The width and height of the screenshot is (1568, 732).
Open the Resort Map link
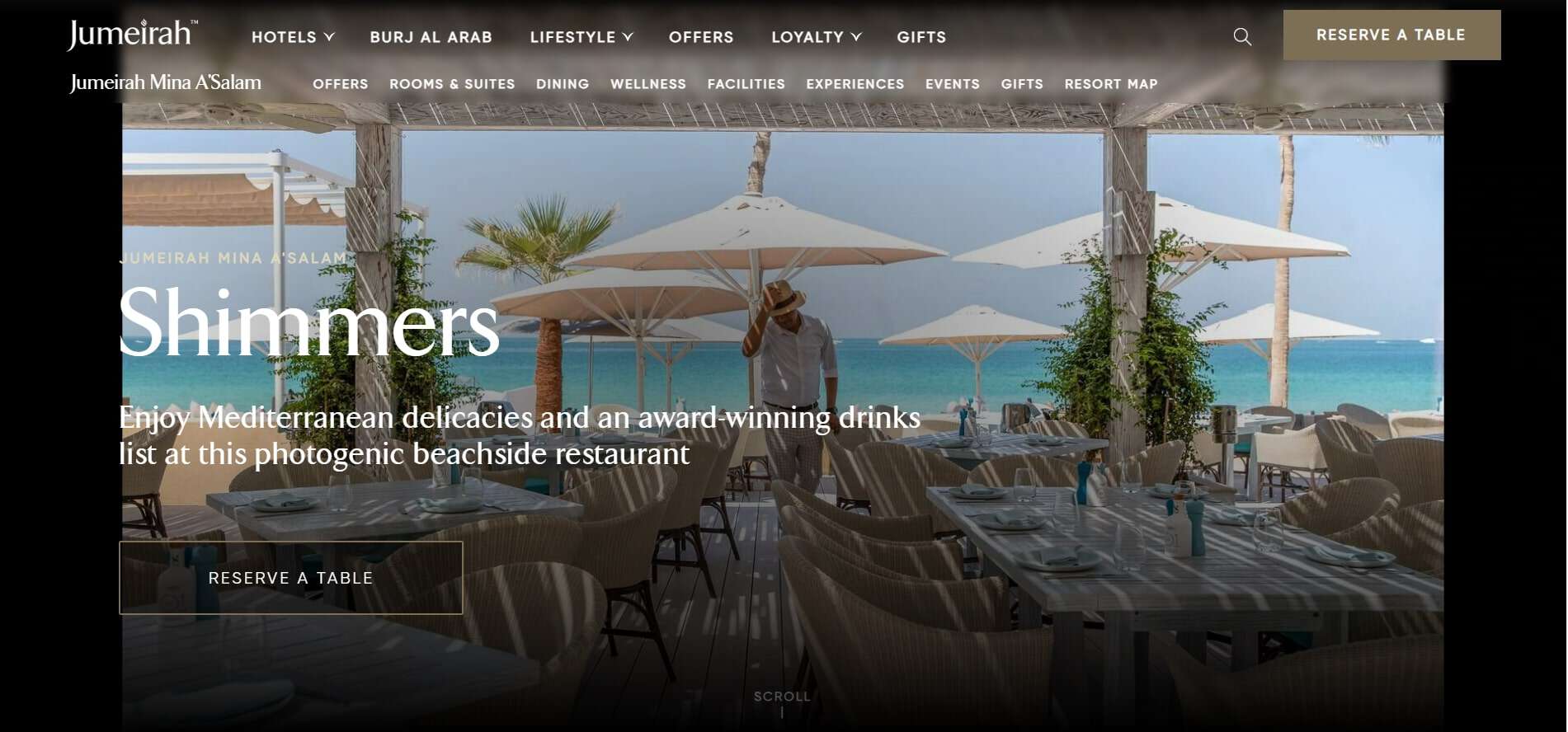click(1111, 84)
